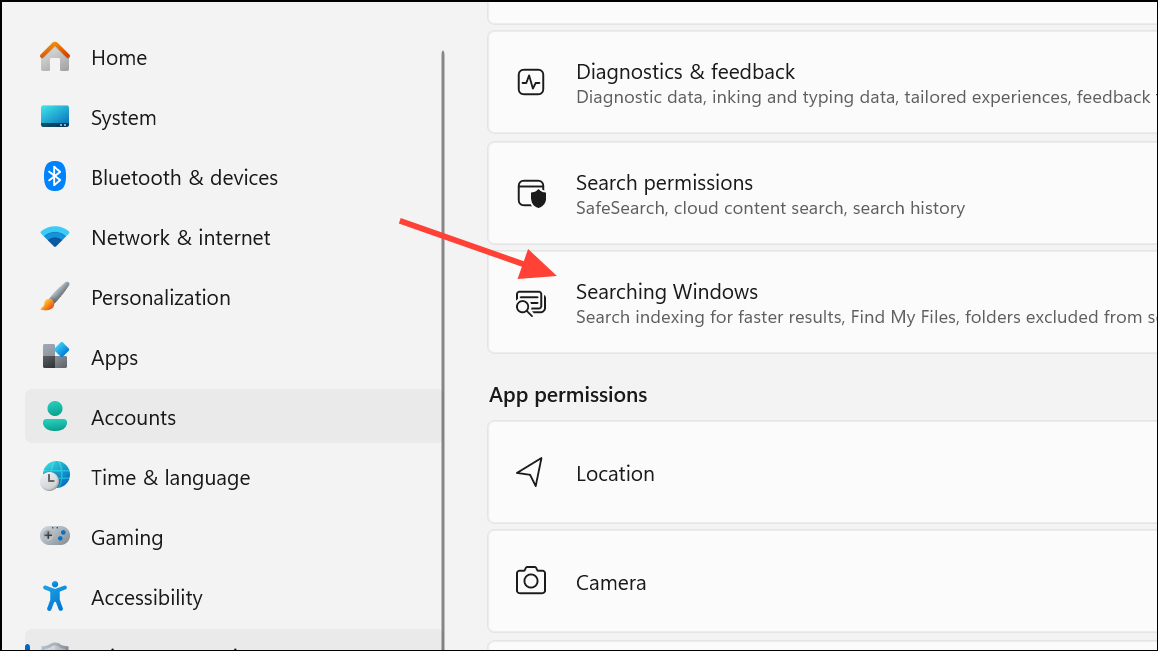Click the Search permissions shield icon
This screenshot has height=651, width=1158.
pyautogui.click(x=531, y=194)
